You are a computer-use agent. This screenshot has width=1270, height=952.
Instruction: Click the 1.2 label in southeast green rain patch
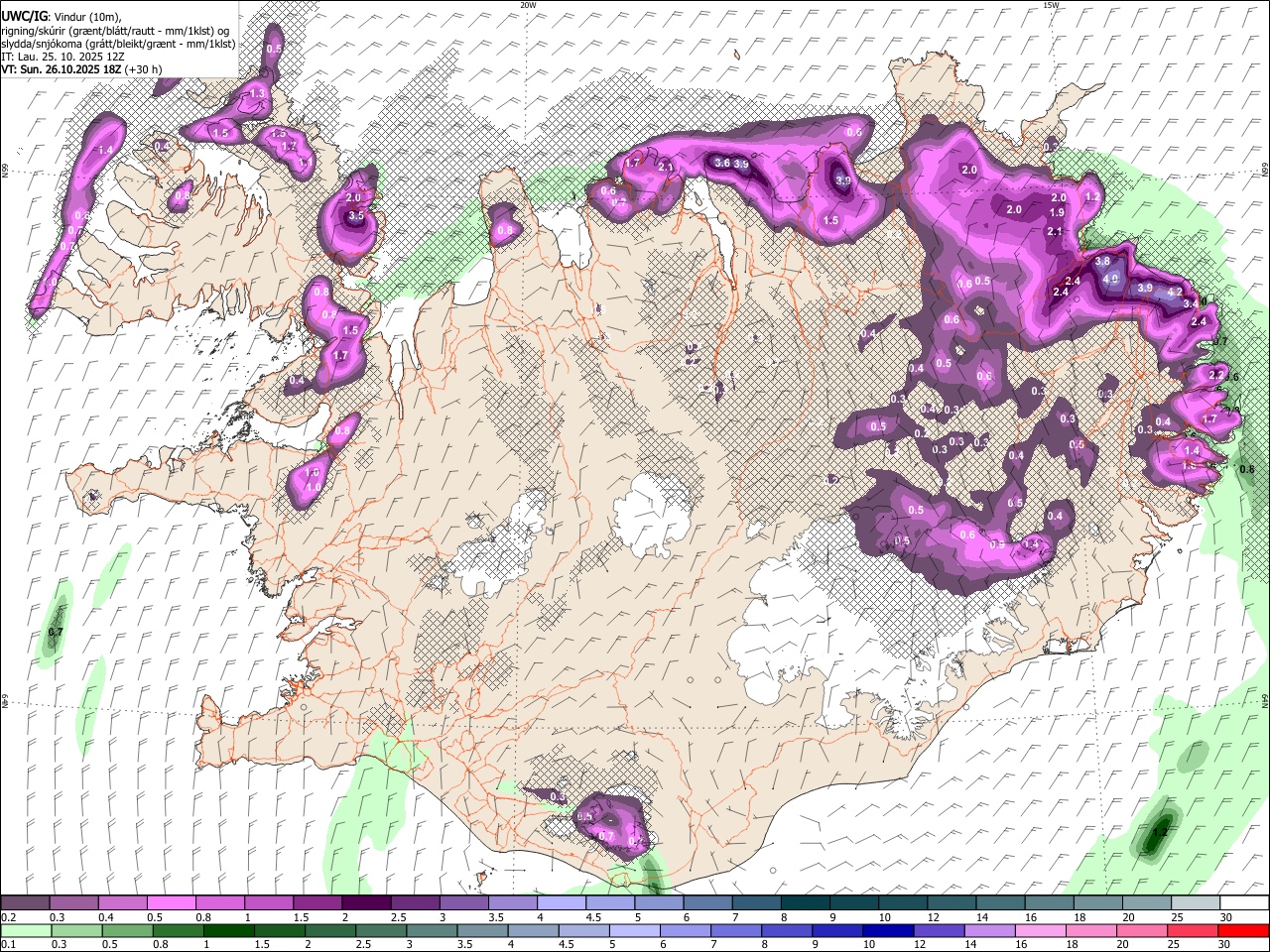[x=1160, y=831]
